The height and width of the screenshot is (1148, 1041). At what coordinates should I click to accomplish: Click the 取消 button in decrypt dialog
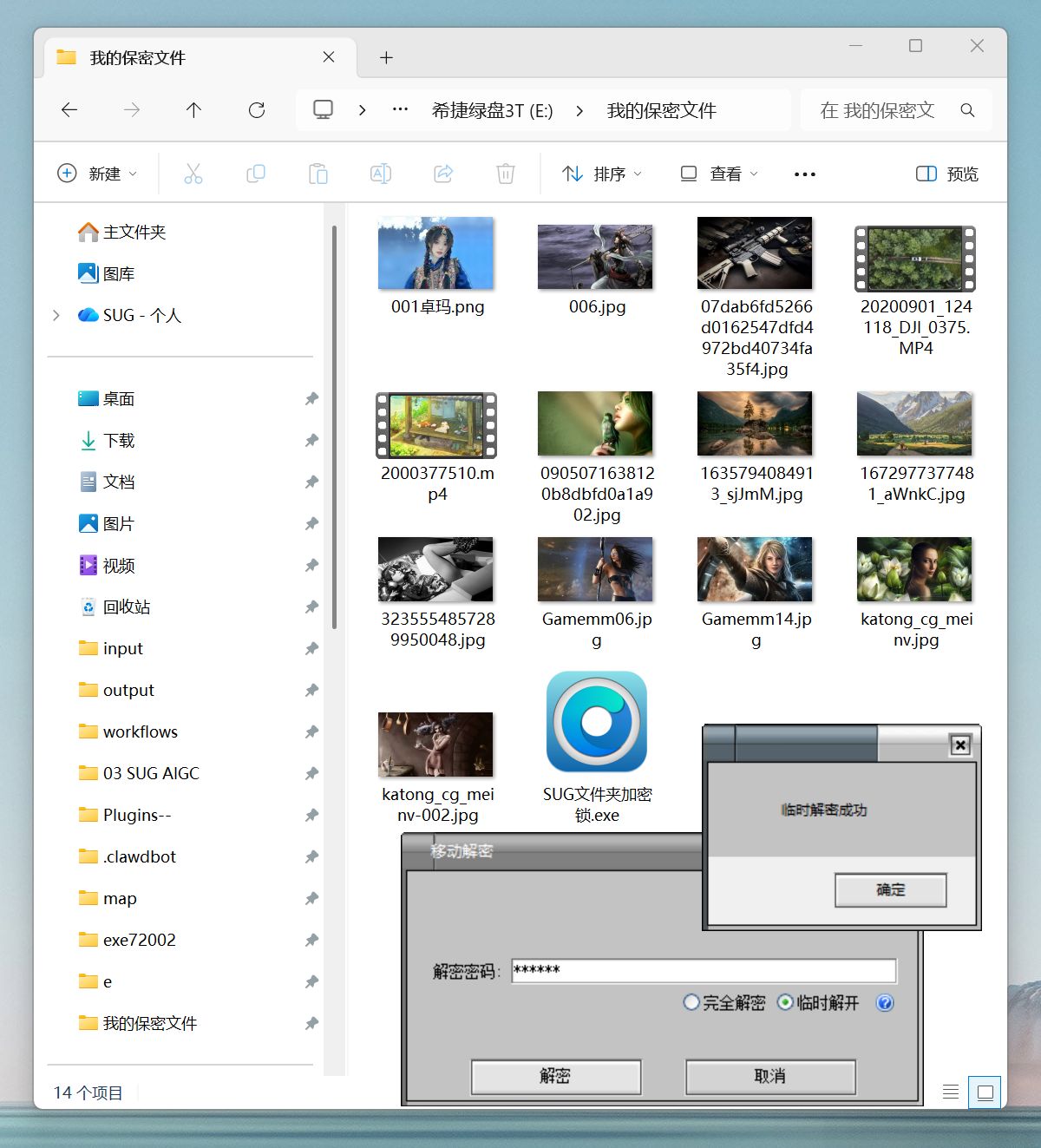click(x=770, y=1077)
